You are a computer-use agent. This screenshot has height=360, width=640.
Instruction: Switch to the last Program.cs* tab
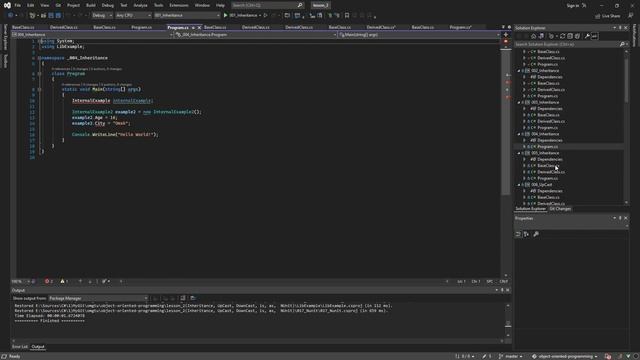tap(460, 27)
